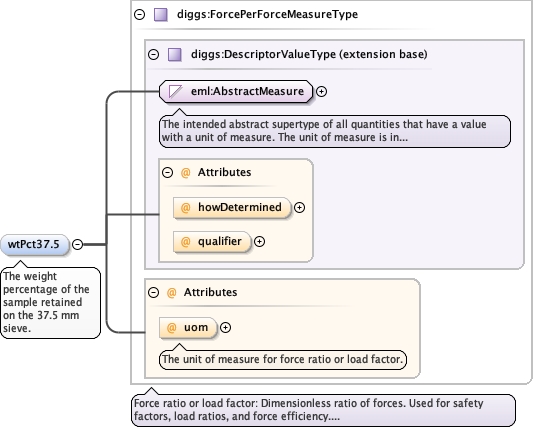Click the @ icon of the qualifier attribute

[186, 242]
